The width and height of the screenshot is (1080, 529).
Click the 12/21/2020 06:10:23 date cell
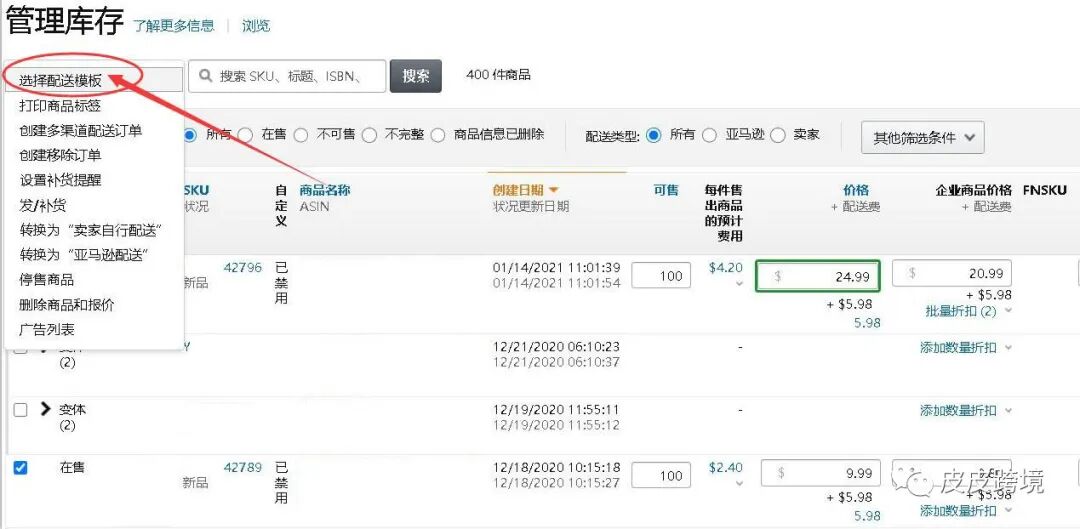point(556,346)
